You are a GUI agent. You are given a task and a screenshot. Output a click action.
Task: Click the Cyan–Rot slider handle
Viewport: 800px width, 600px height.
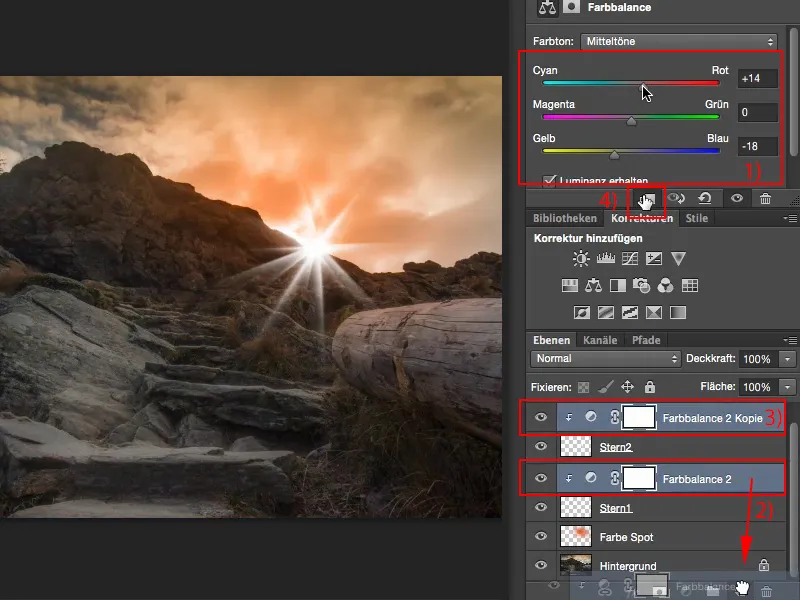pos(643,87)
